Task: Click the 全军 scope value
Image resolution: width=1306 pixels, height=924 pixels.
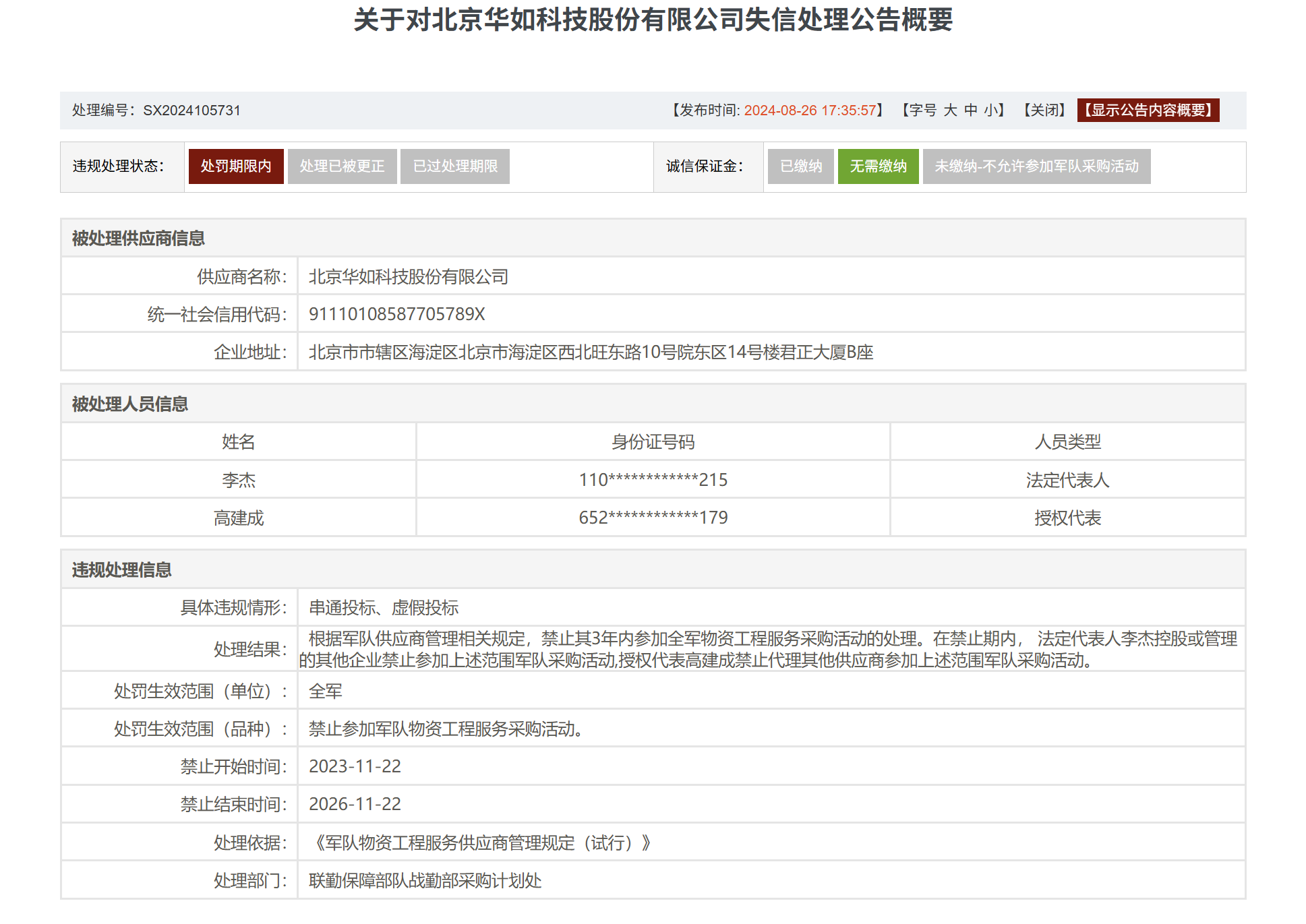Action: tap(326, 691)
